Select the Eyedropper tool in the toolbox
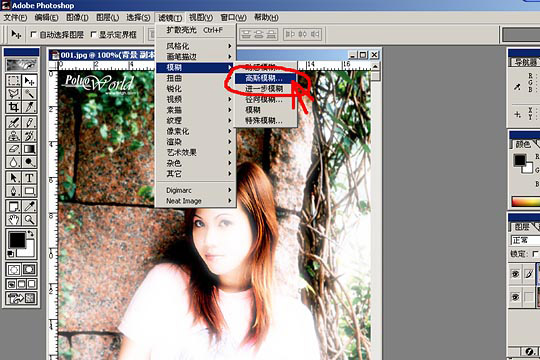540x360 pixels. 29,206
